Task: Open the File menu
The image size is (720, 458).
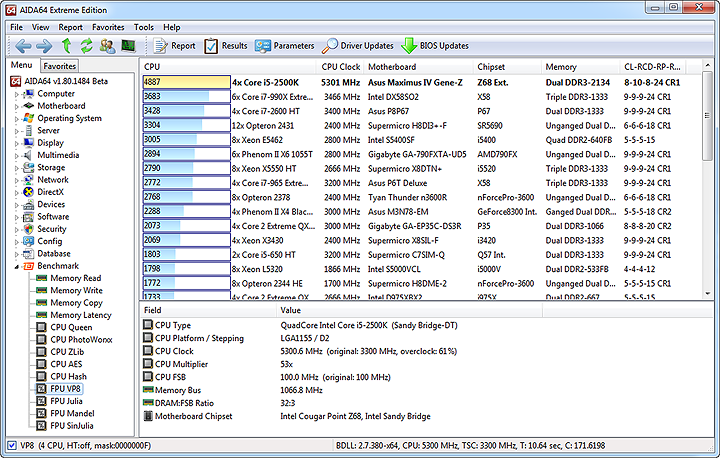Action: pyautogui.click(x=17, y=27)
